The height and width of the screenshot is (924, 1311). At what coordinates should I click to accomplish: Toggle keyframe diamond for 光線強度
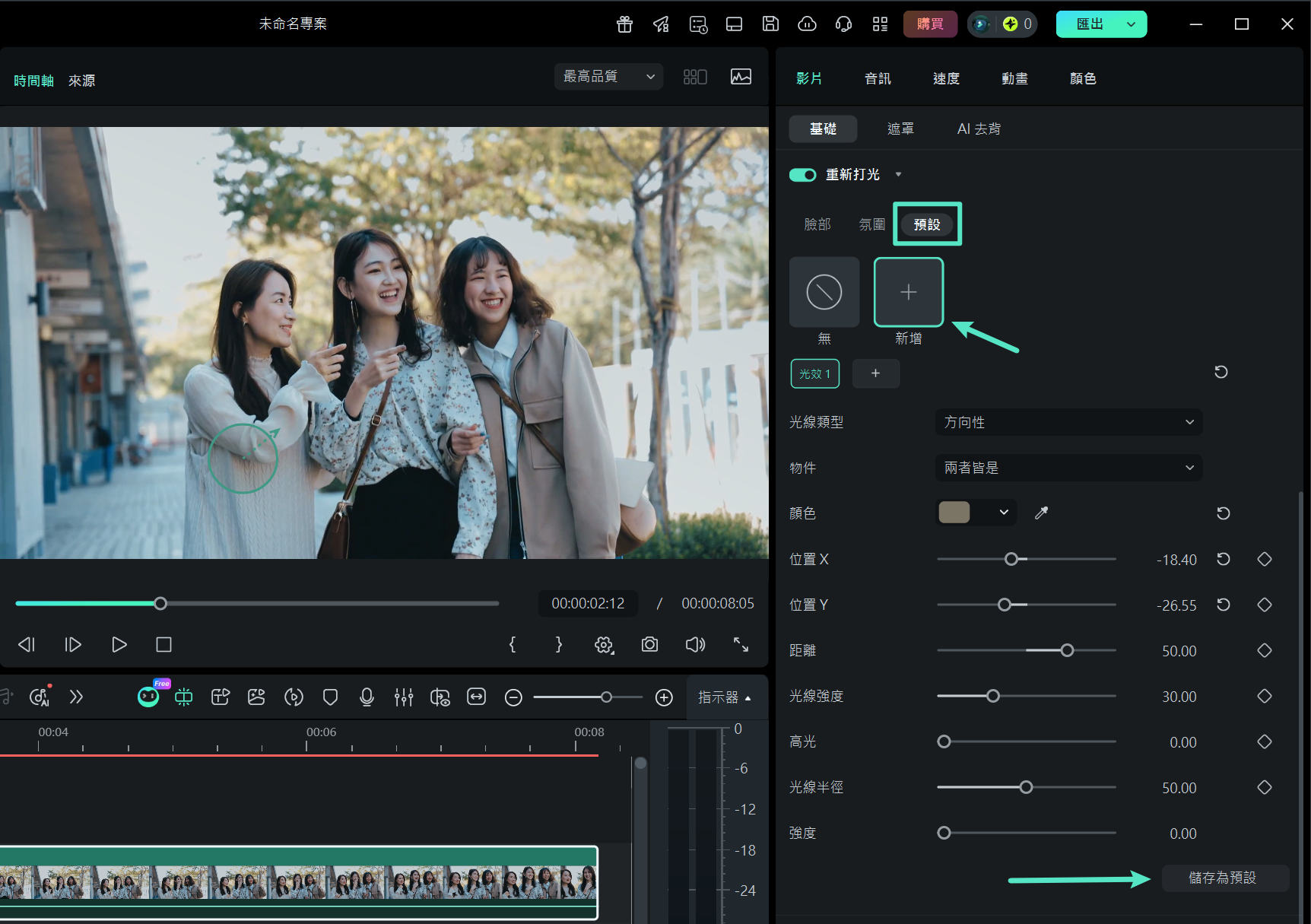tap(1265, 696)
